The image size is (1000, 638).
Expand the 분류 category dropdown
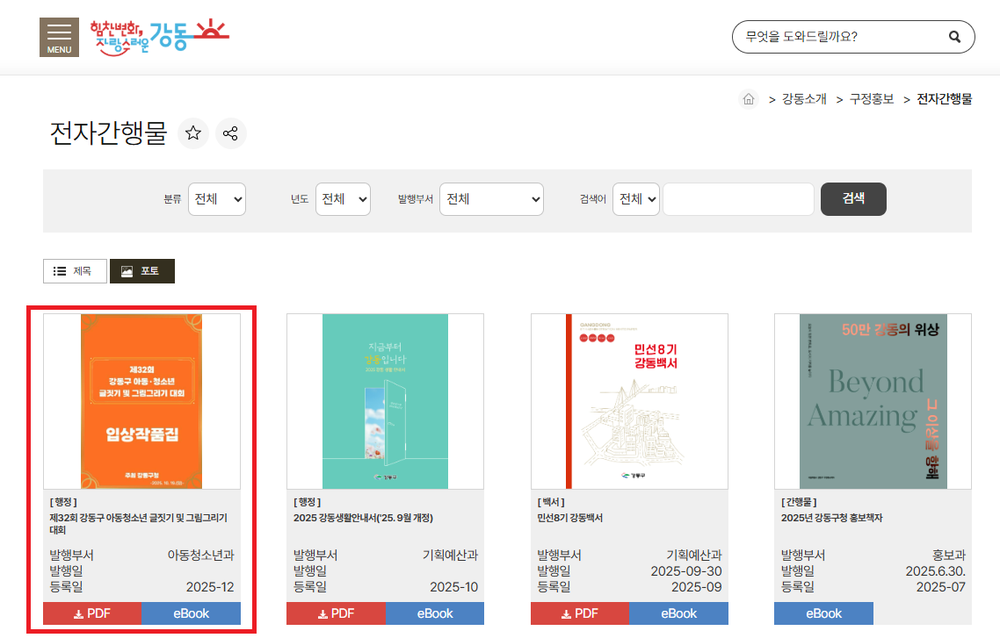217,199
